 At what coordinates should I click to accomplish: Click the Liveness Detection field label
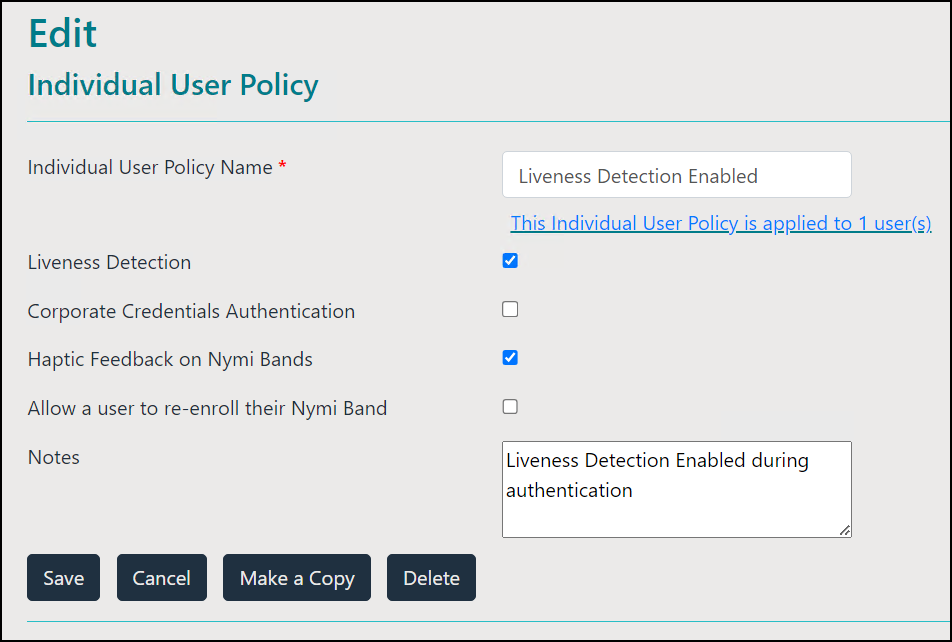[109, 262]
